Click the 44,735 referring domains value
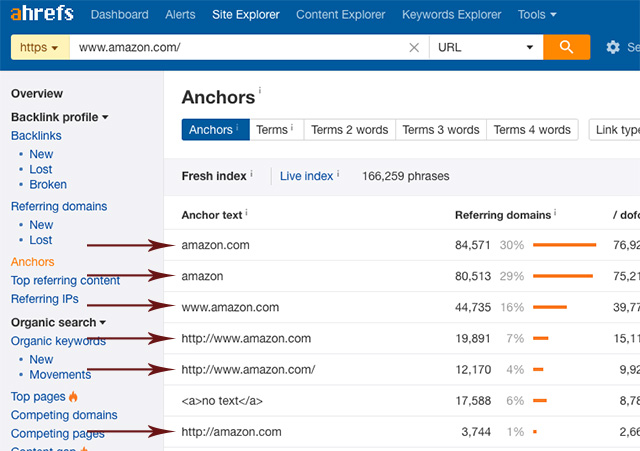The height and width of the screenshot is (451, 640). pos(473,307)
